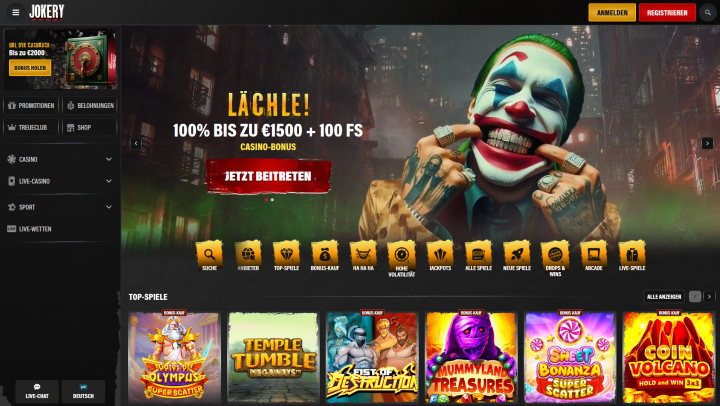Screen dimensions: 720x406
Task: Click the Registrieren button
Action: [667, 12]
